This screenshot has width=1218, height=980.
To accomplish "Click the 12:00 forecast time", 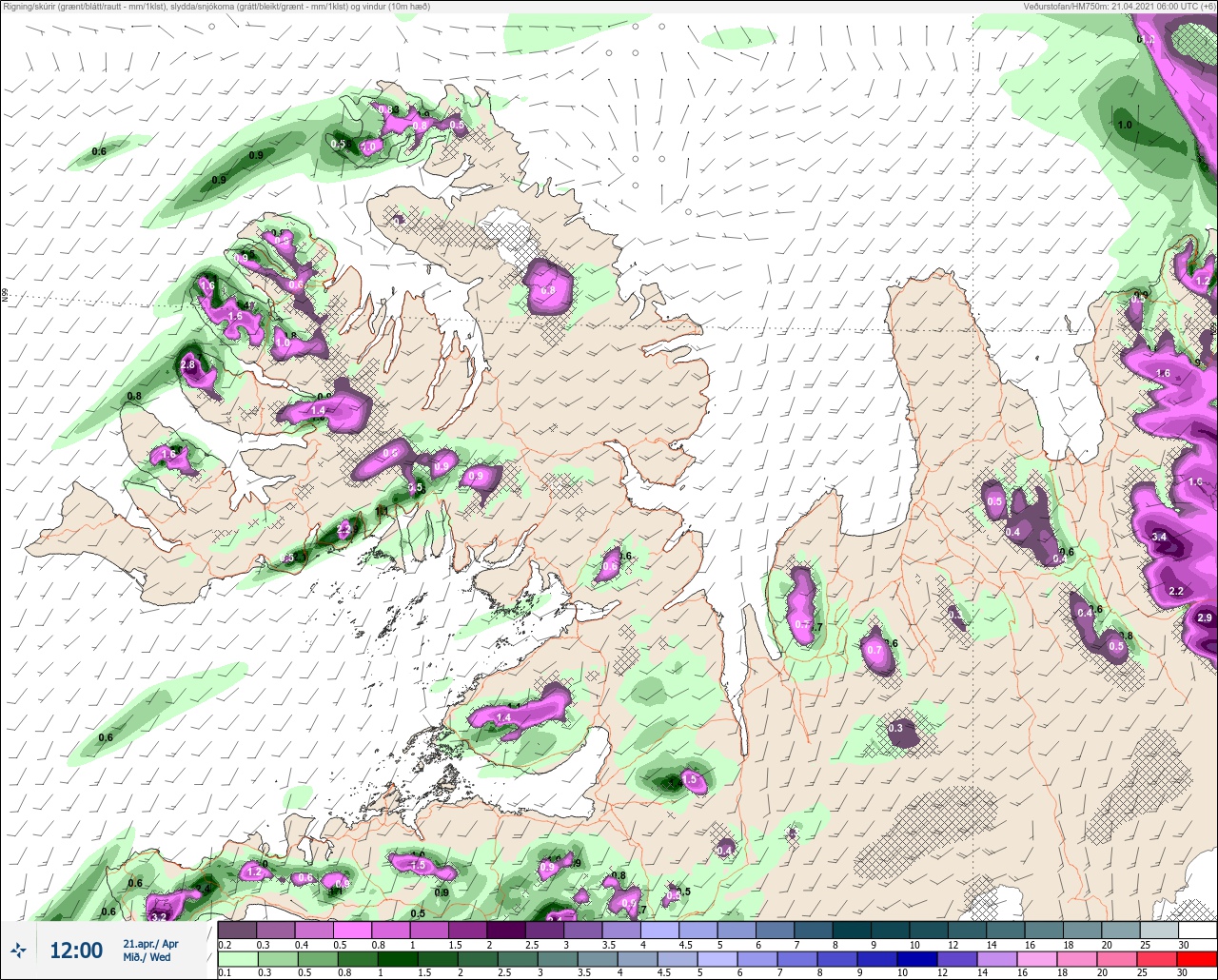I will pyautogui.click(x=76, y=951).
